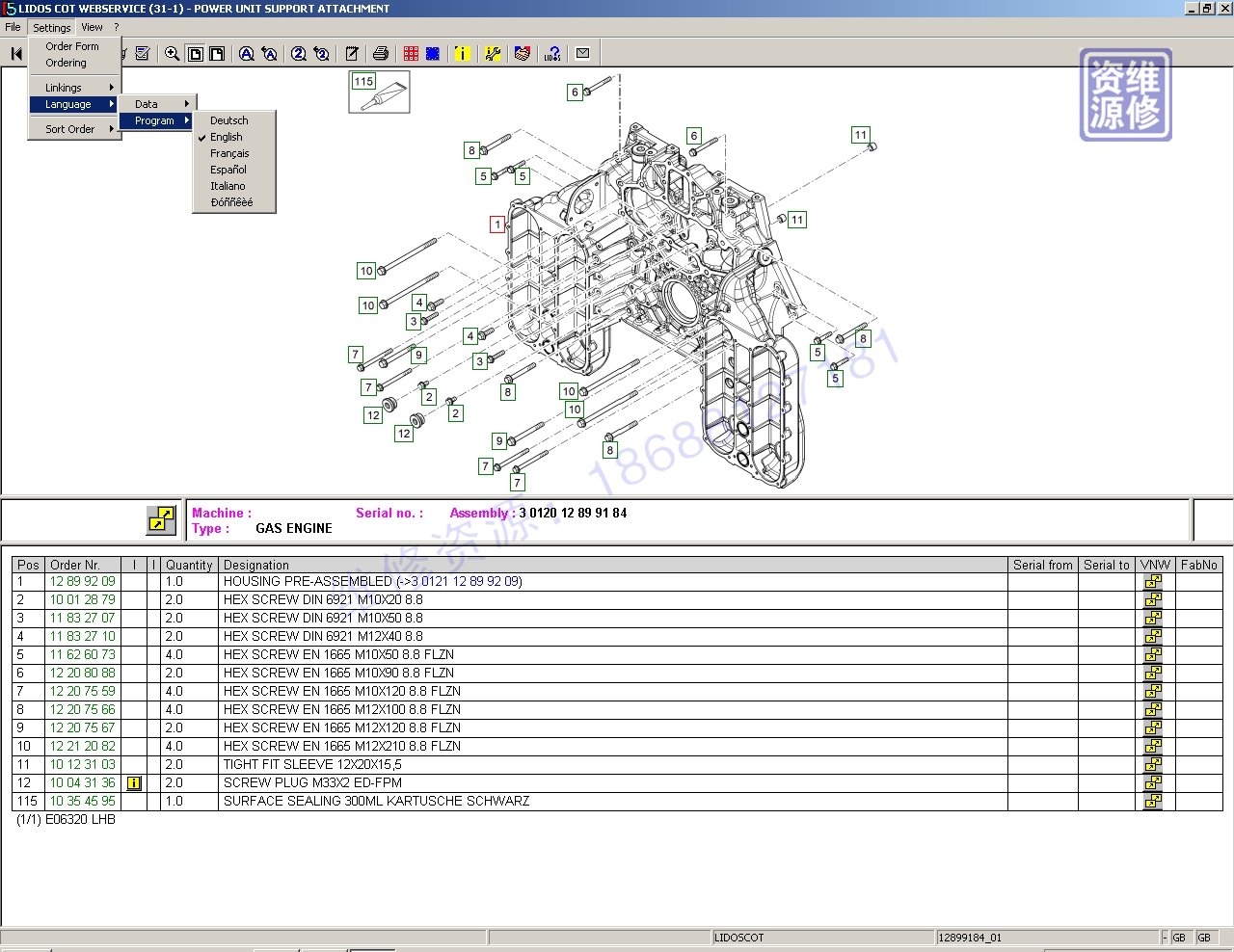Click the envelope mail toolbar icon

tap(582, 54)
